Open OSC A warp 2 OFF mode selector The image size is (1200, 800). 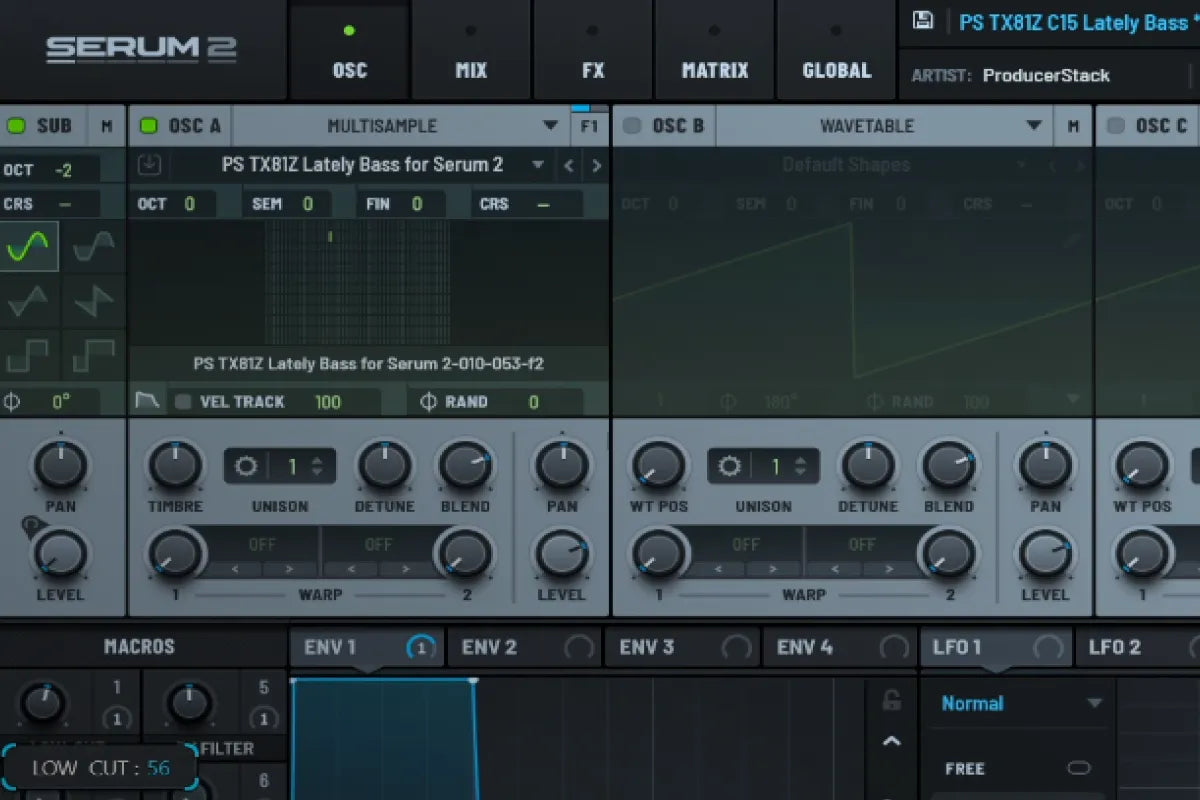click(378, 545)
